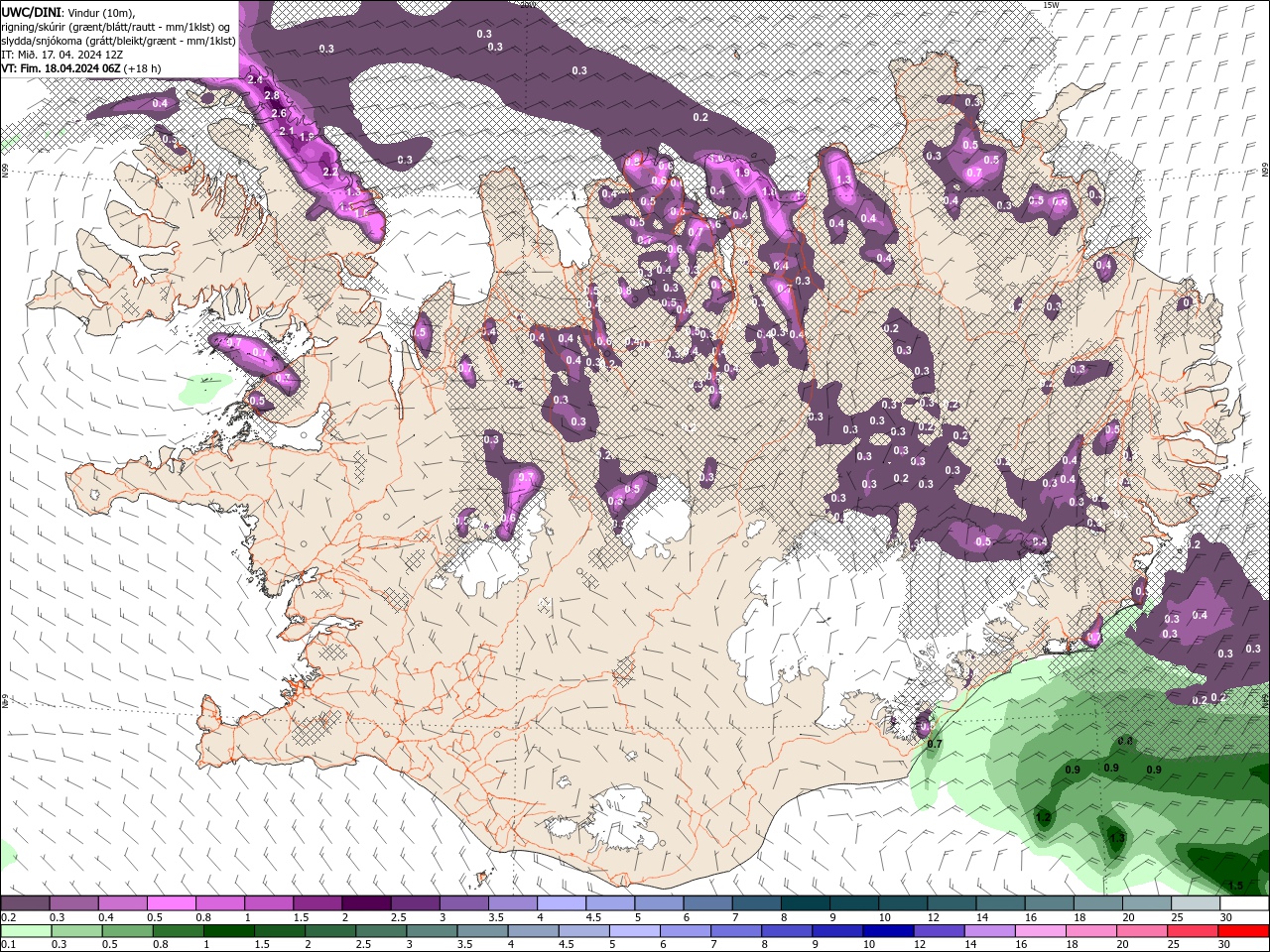The height and width of the screenshot is (952, 1270).
Task: Pick the lower legend swatch between 3.5 and 4
Action: [x=481, y=930]
